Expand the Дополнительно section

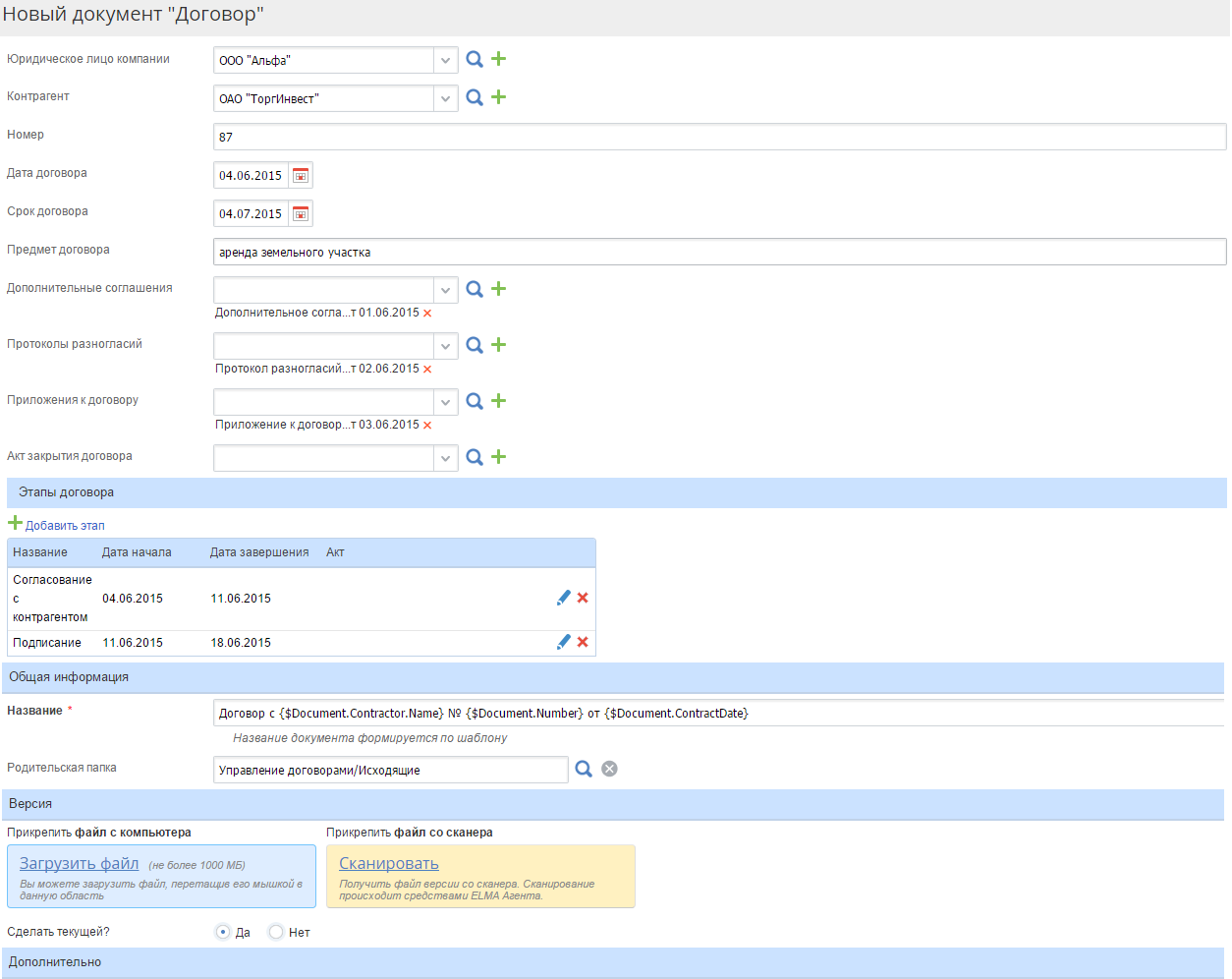[x=55, y=962]
